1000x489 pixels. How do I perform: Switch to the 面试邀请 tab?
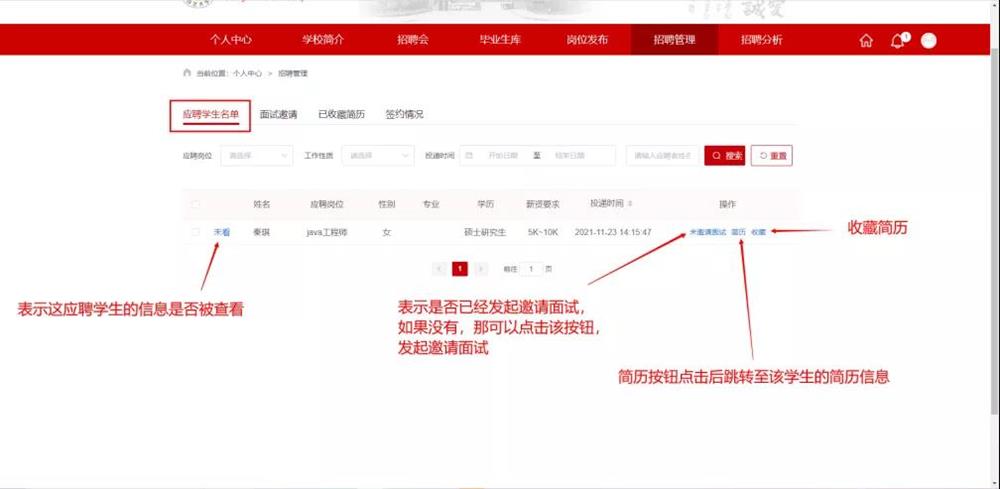[278, 114]
